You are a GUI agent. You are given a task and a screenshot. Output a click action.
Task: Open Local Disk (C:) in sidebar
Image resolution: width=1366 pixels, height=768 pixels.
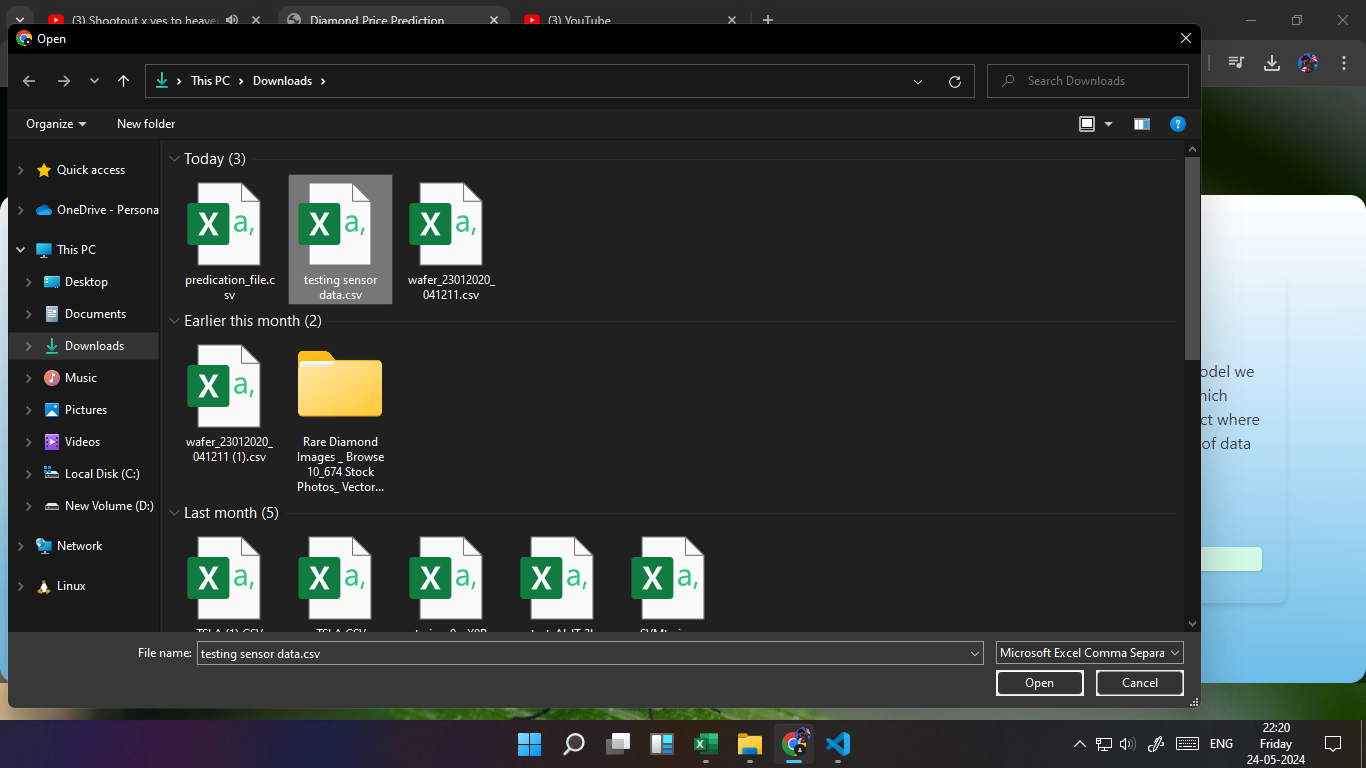click(101, 474)
